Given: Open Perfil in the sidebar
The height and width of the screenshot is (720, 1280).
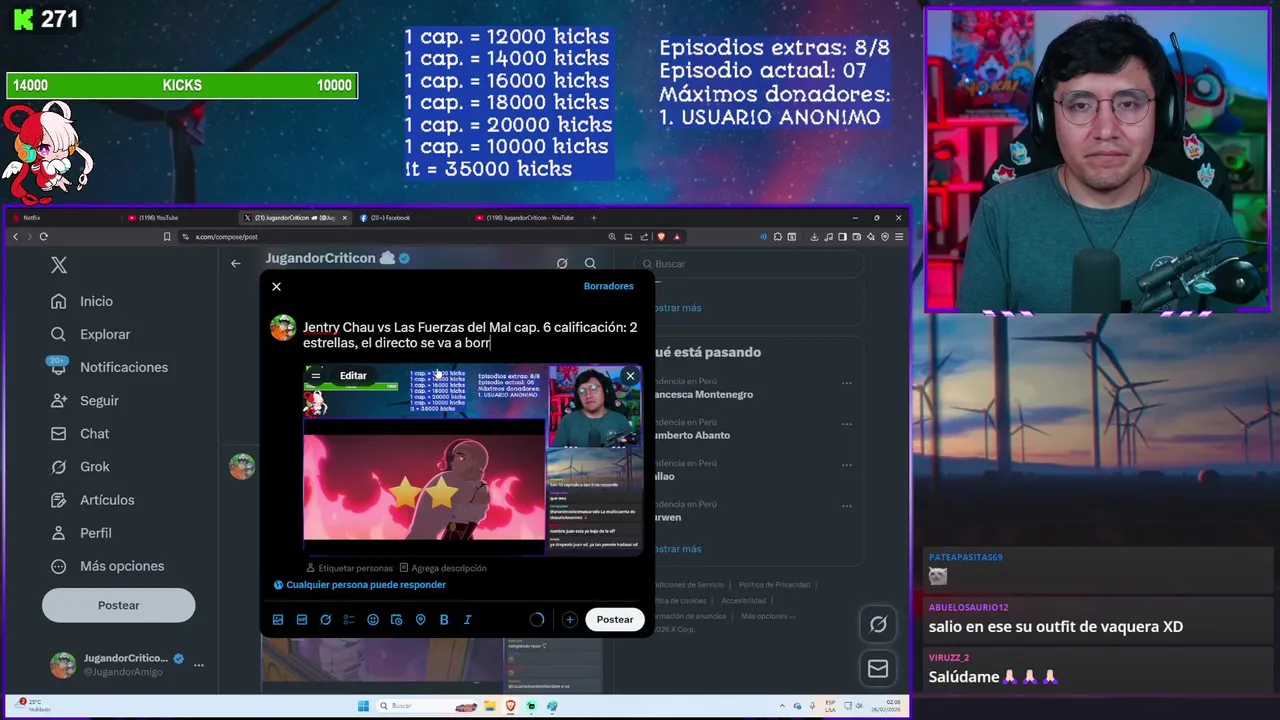Looking at the screenshot, I should pos(82,533).
